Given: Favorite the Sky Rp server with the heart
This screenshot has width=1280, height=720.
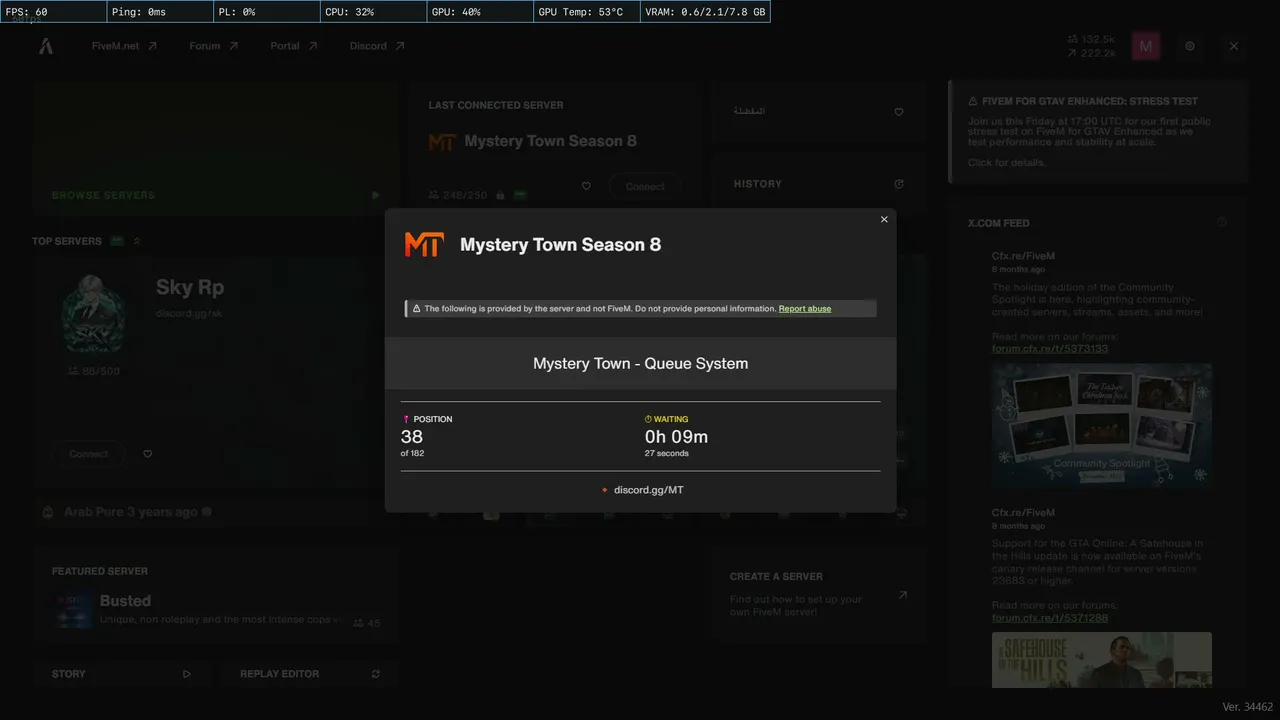Looking at the screenshot, I should [148, 454].
